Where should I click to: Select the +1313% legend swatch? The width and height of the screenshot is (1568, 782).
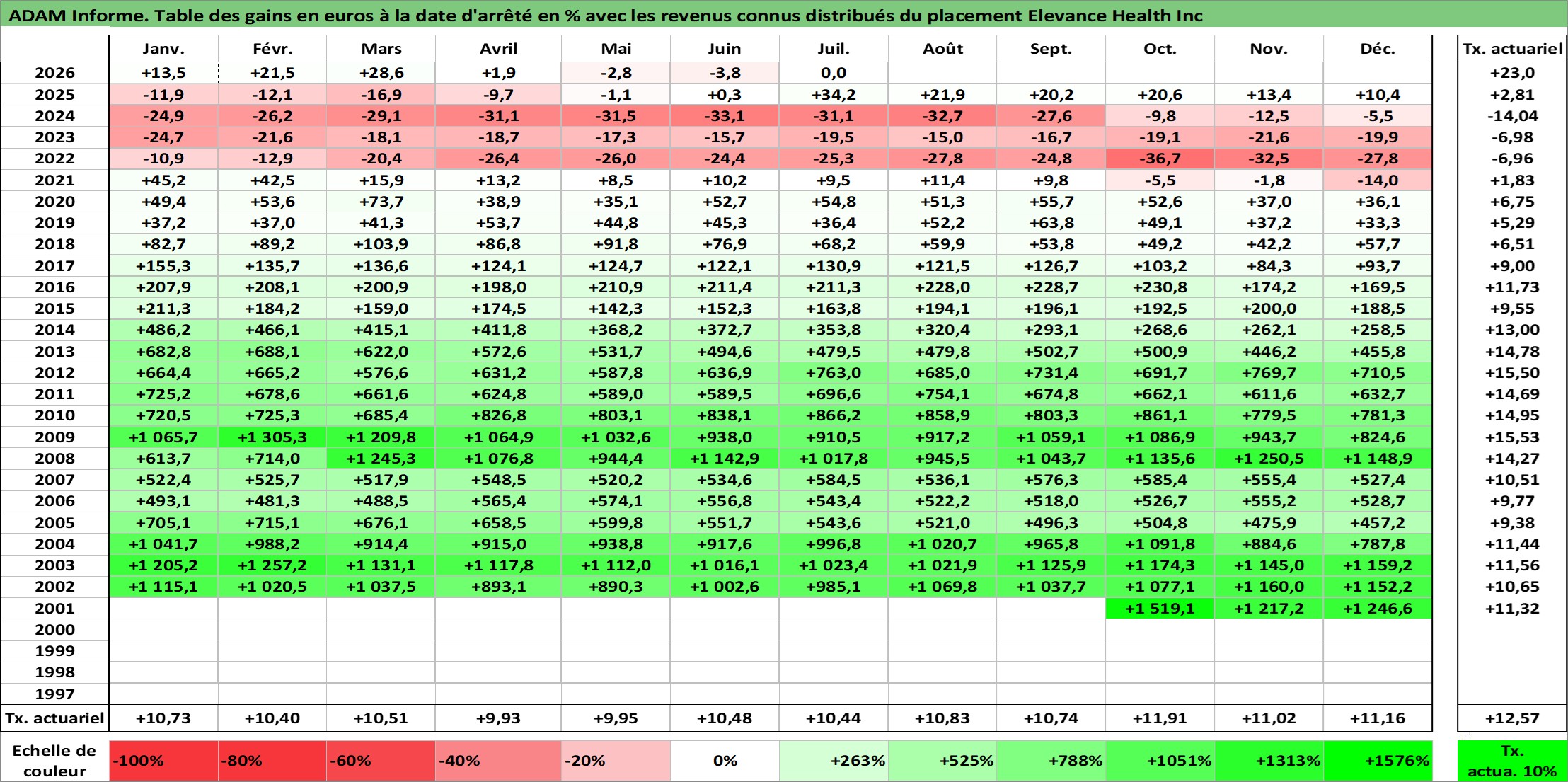(1269, 761)
